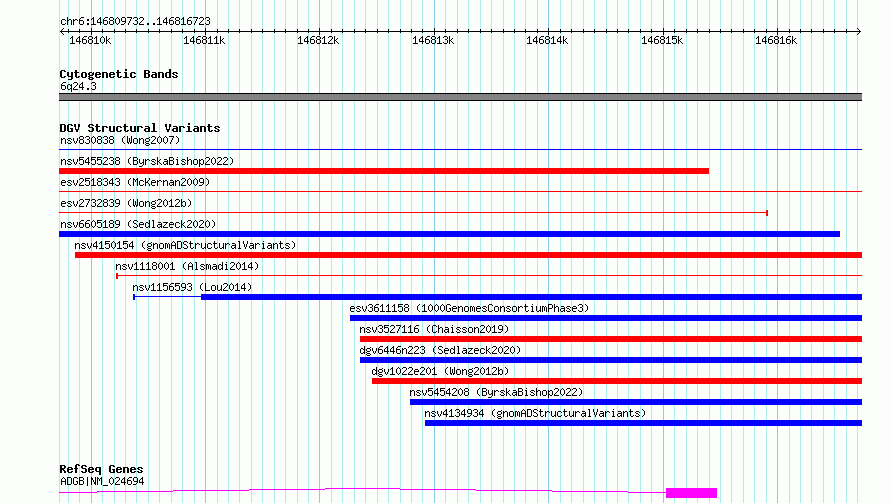Click the 146814k ruler tick label
Image resolution: width=890 pixels, height=503 pixels.
coord(547,40)
